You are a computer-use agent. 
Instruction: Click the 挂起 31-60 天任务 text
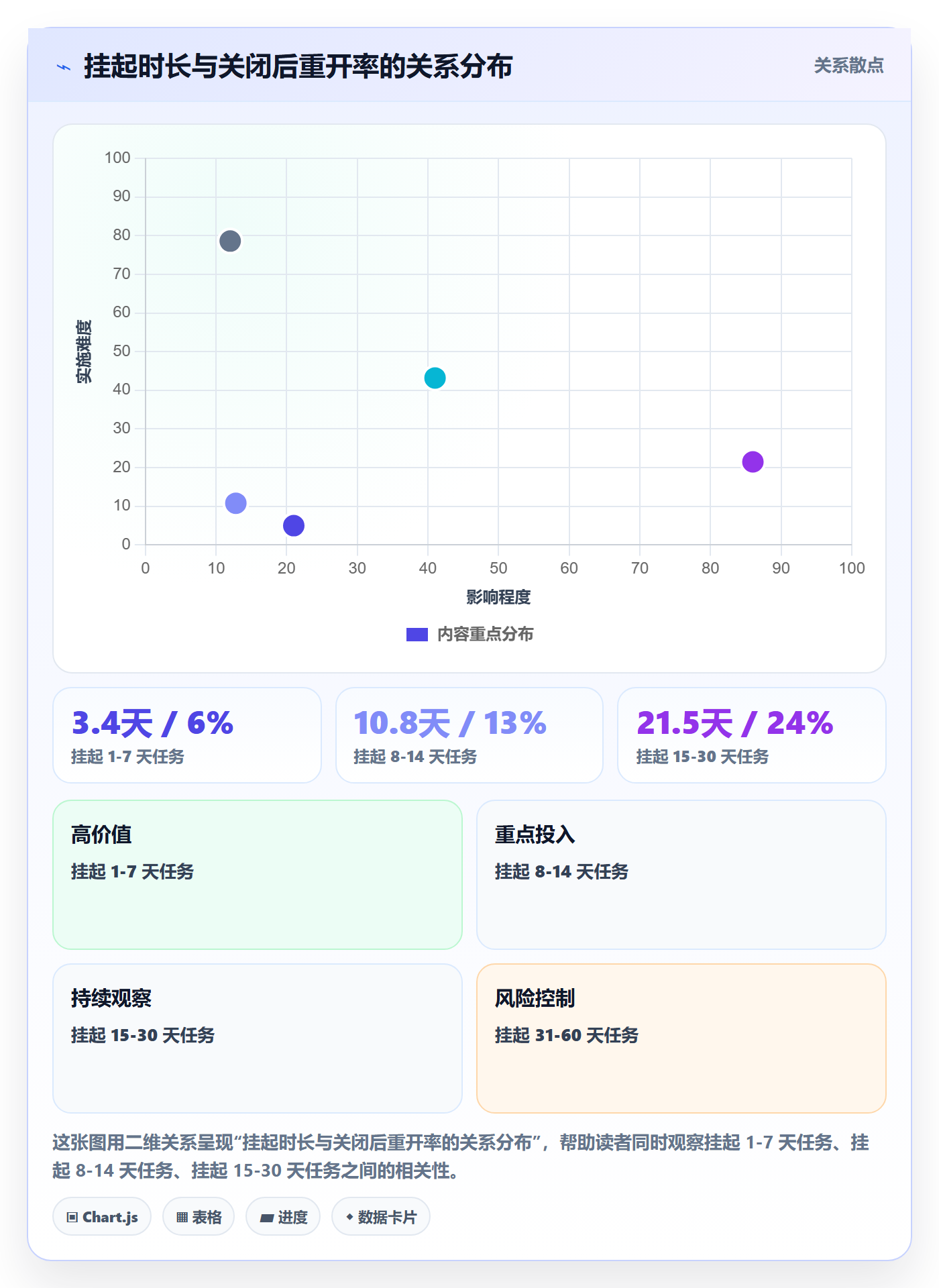tap(567, 1035)
